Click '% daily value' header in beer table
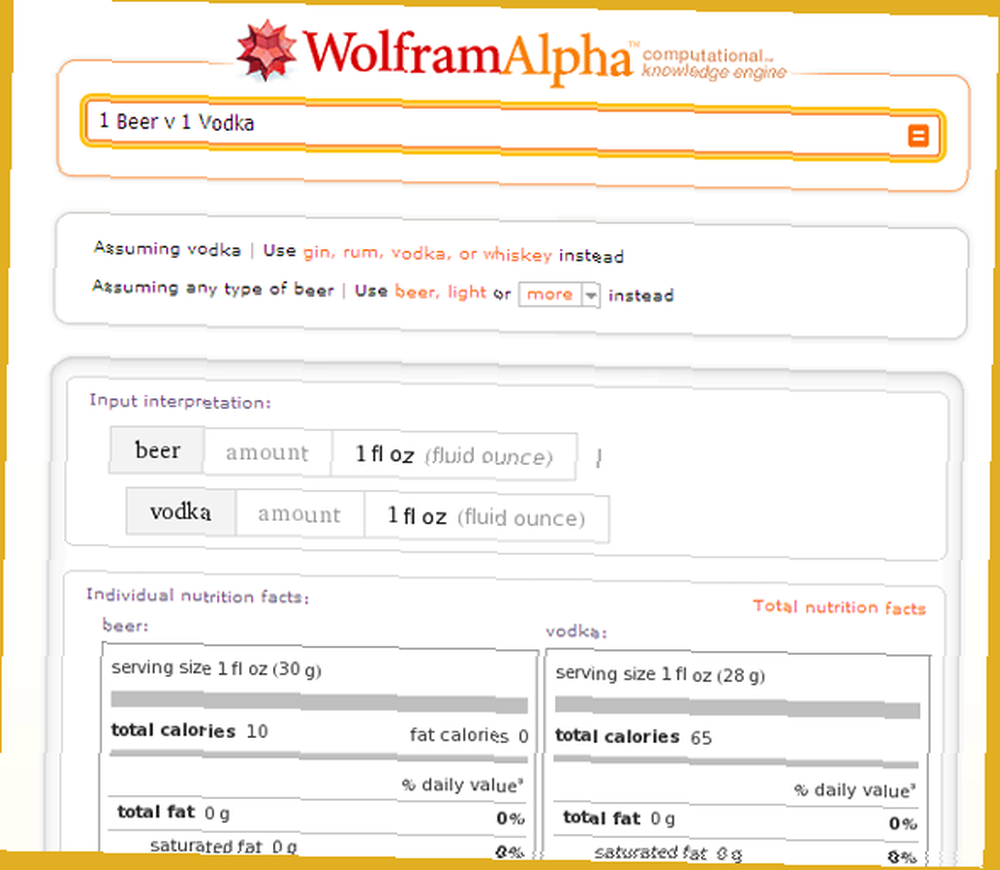 point(462,785)
